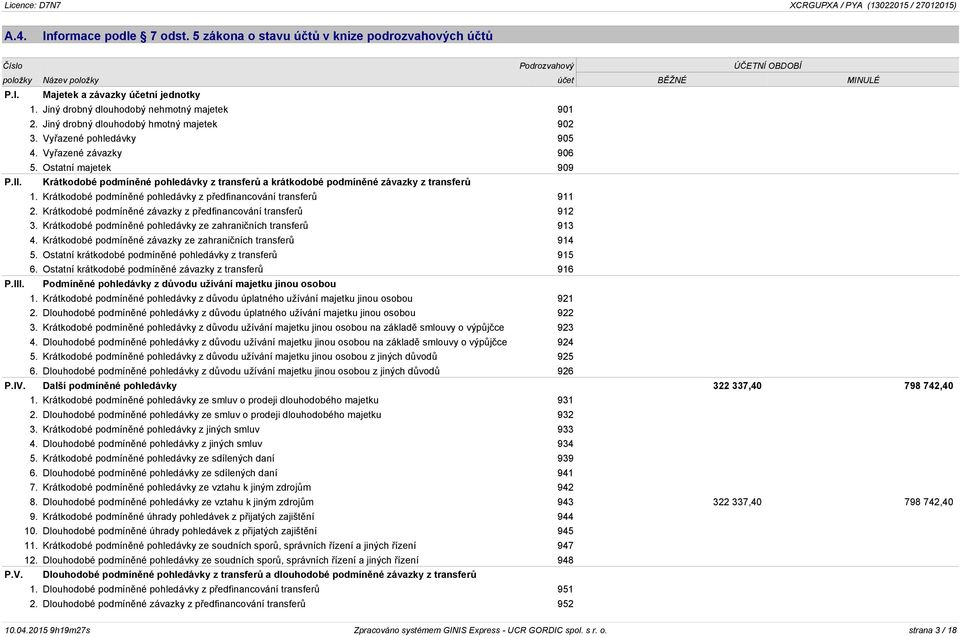Click timestamp '10.04.2015 9h19m27s' in footer
The width and height of the screenshot is (960, 637).
pyautogui.click(x=47, y=630)
